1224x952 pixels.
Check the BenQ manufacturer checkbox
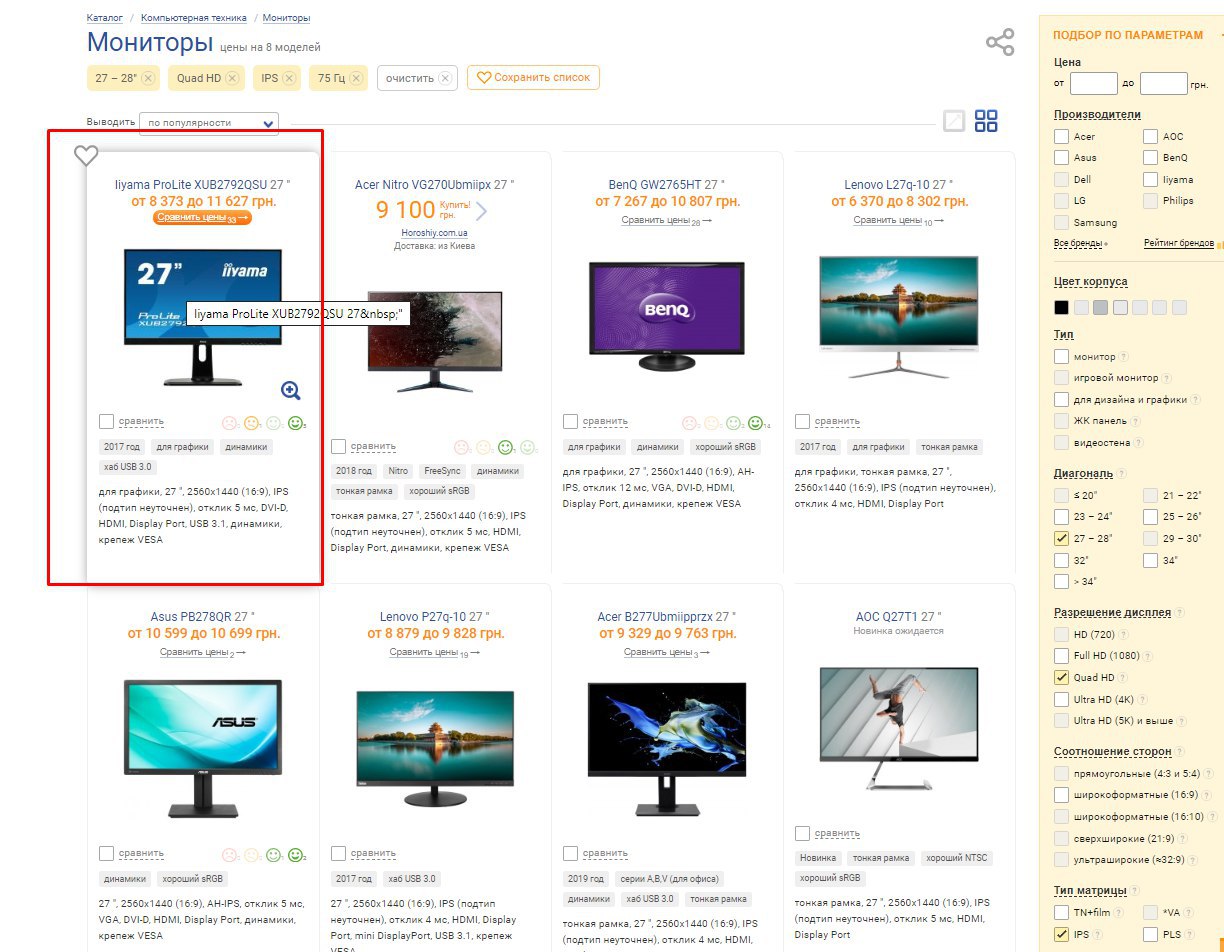click(x=1151, y=158)
